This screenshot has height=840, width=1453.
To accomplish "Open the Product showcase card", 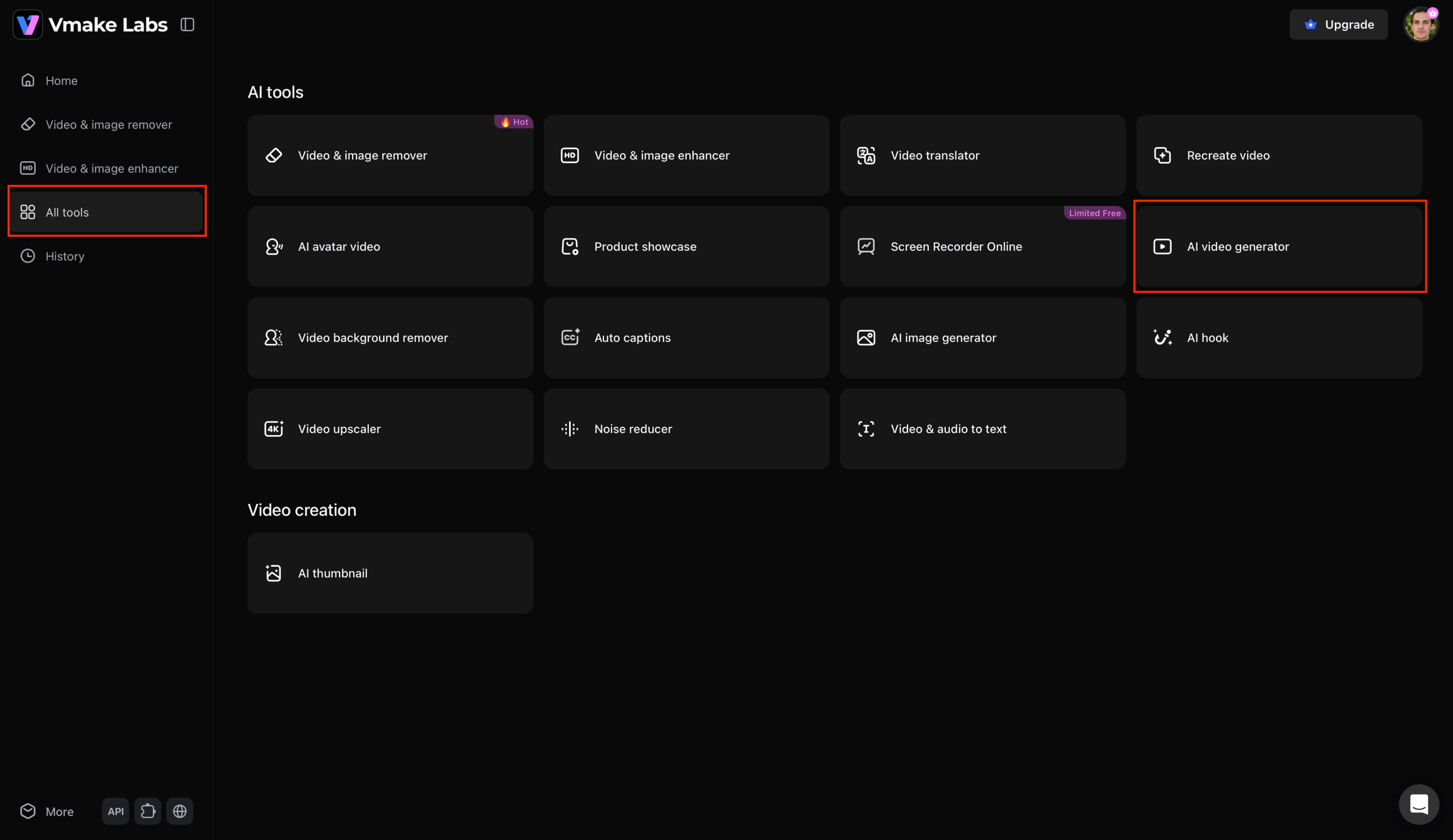I will (687, 246).
